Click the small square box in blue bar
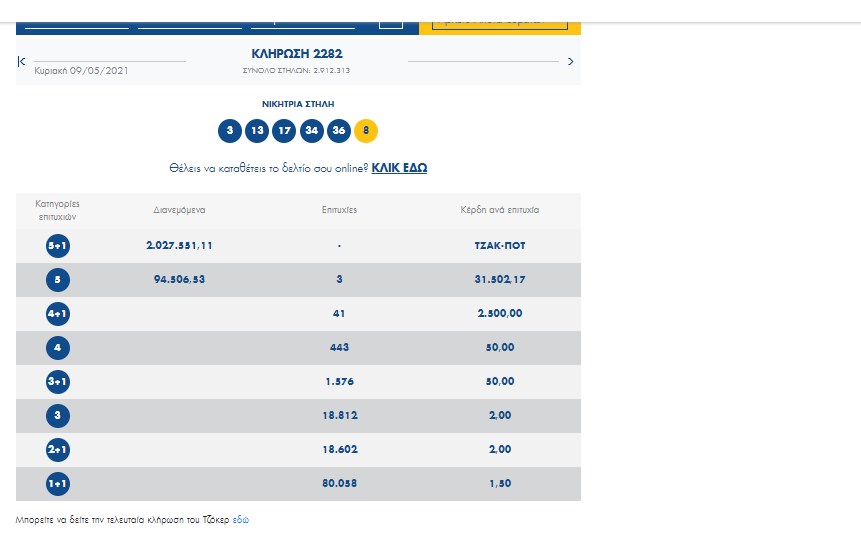The height and width of the screenshot is (550, 861). (391, 20)
